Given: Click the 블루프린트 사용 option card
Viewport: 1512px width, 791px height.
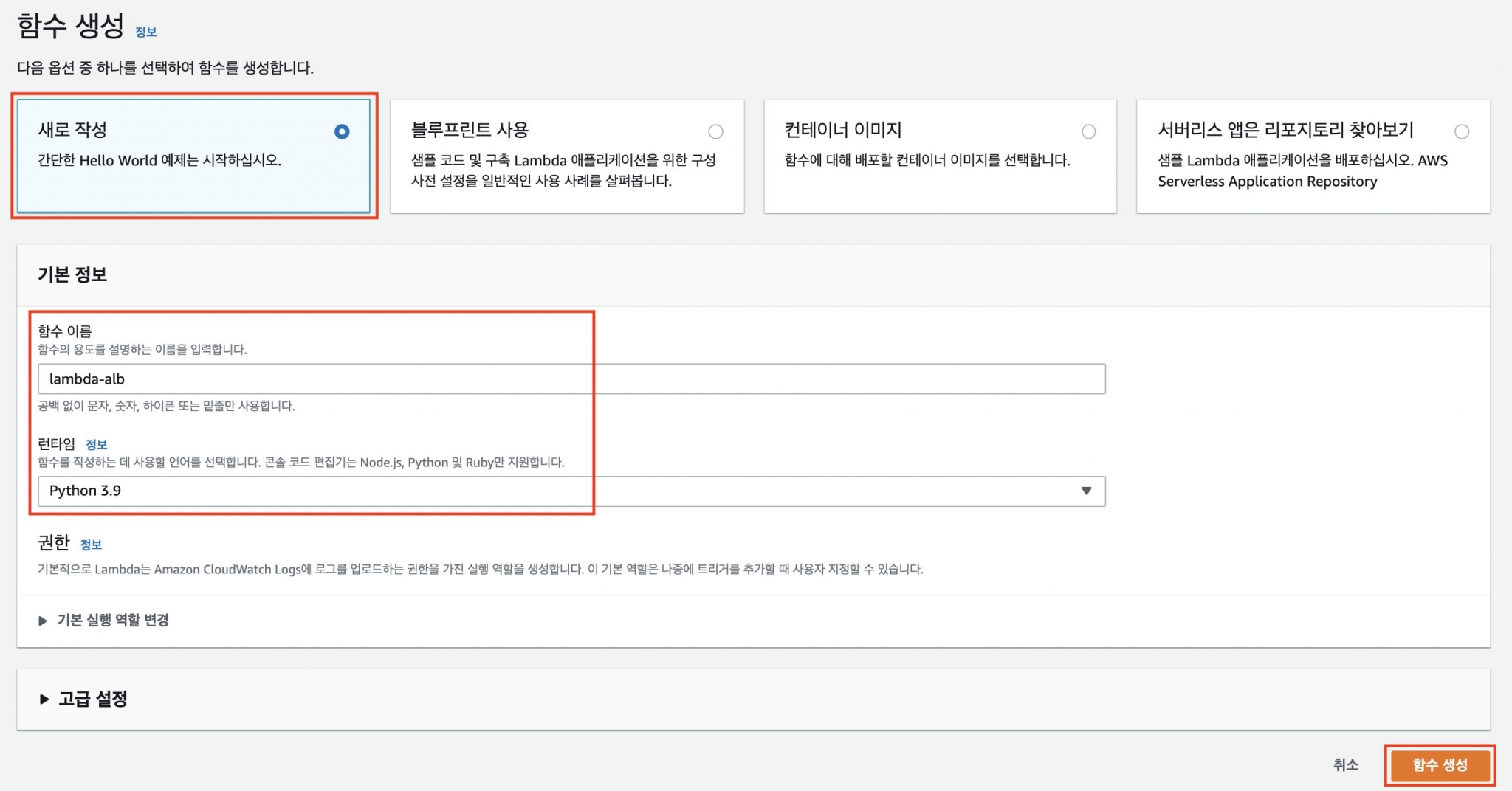Looking at the screenshot, I should pyautogui.click(x=568, y=156).
